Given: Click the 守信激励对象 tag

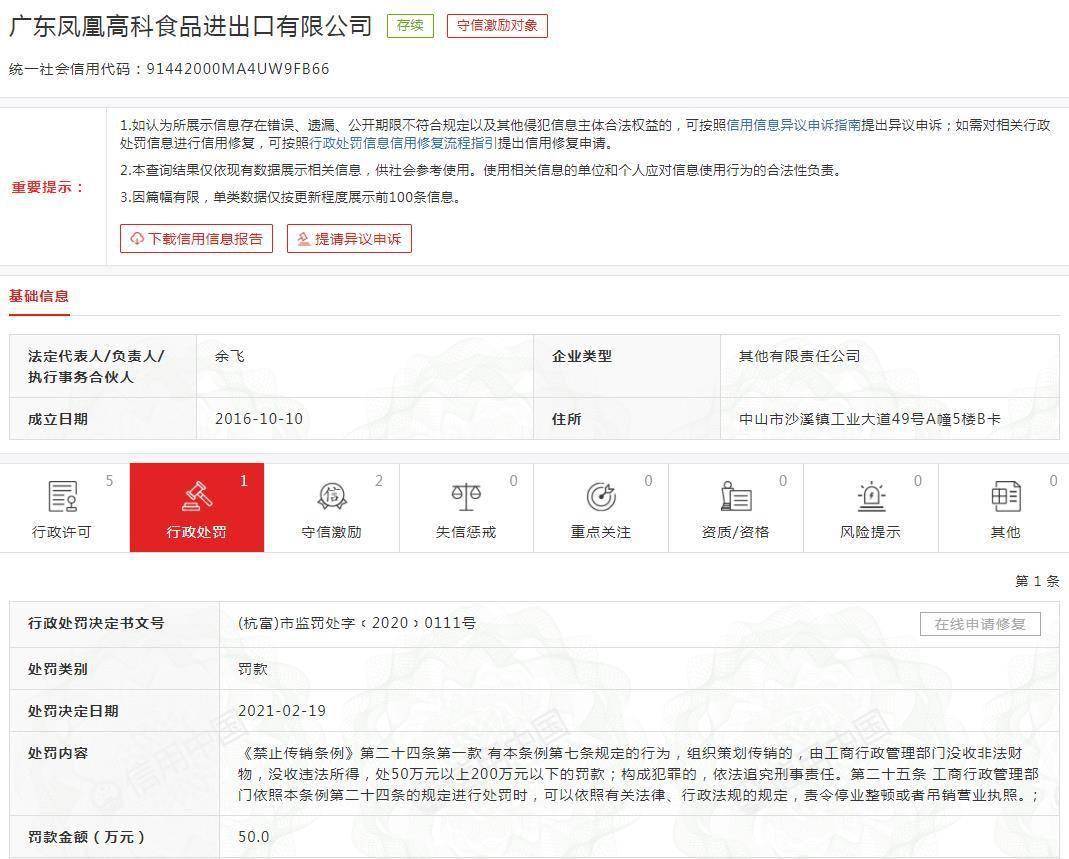Looking at the screenshot, I should point(497,26).
